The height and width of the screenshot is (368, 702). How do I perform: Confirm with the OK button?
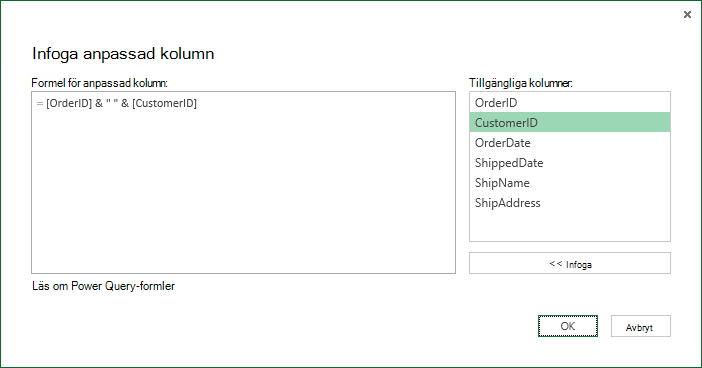(568, 326)
